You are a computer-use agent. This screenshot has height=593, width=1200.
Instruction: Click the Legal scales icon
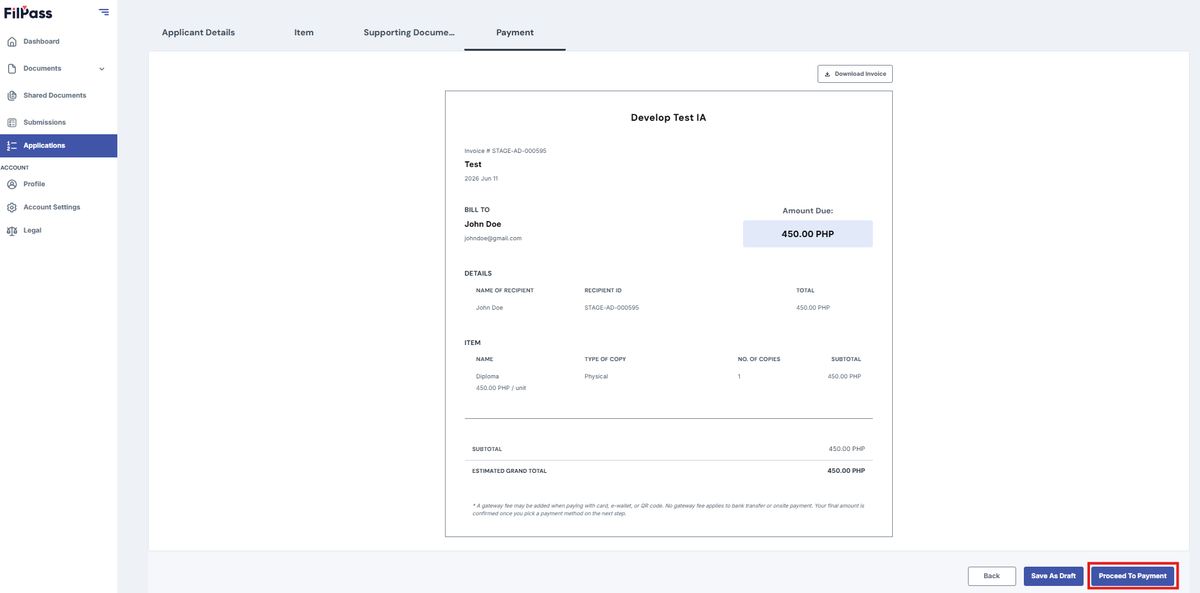tap(12, 230)
